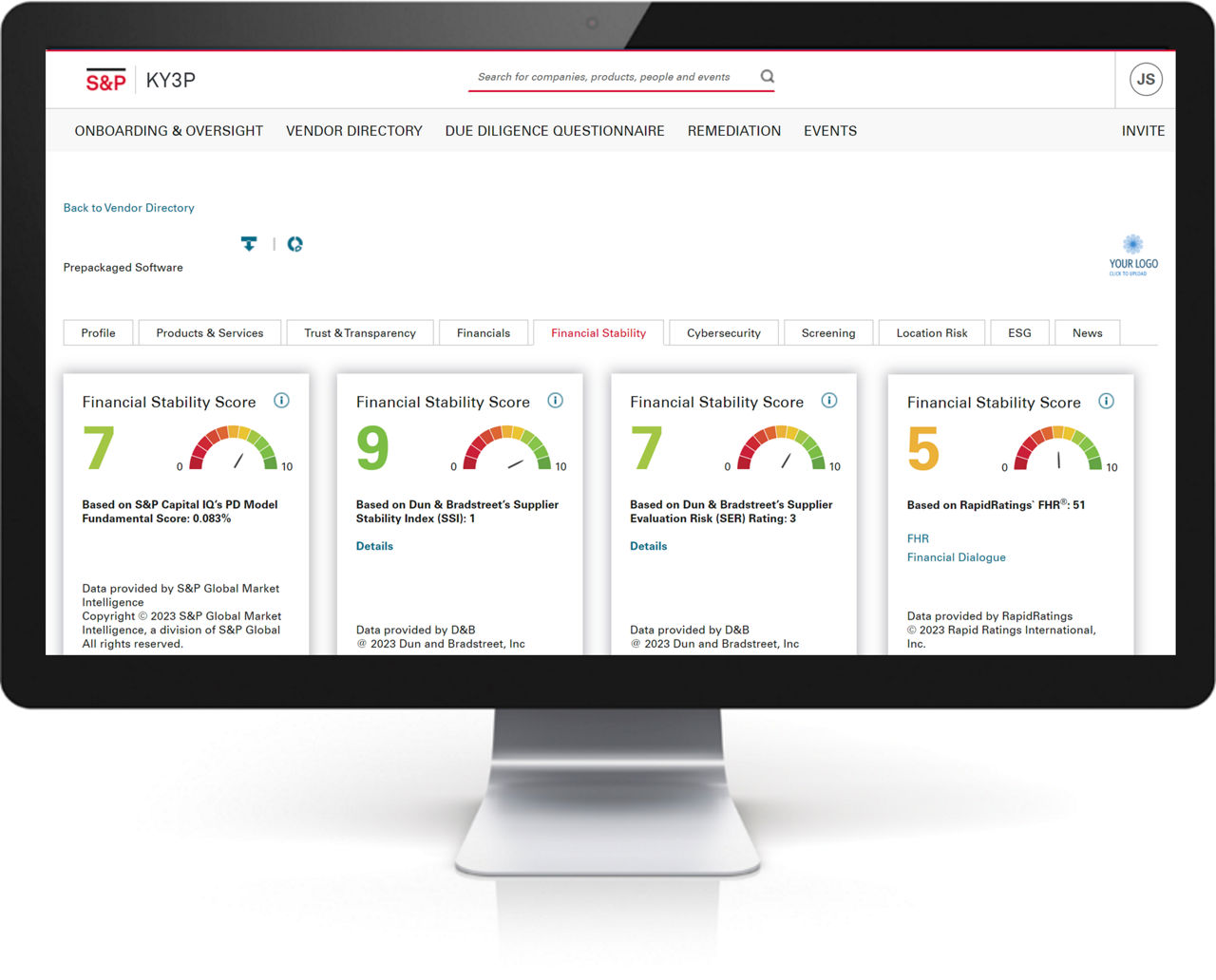
Task: Switch to the Products & Services tab
Action: pyautogui.click(x=210, y=332)
